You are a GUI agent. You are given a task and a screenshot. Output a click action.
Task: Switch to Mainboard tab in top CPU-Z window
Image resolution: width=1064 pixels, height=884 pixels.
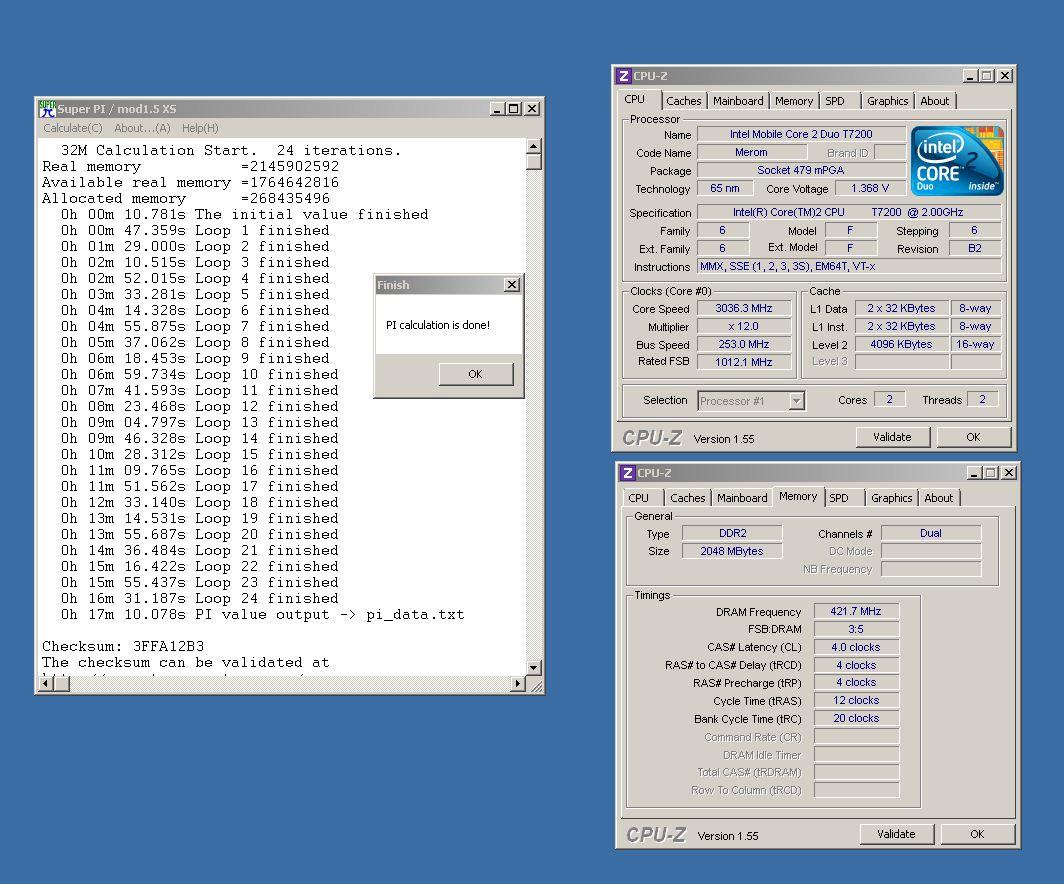[738, 101]
